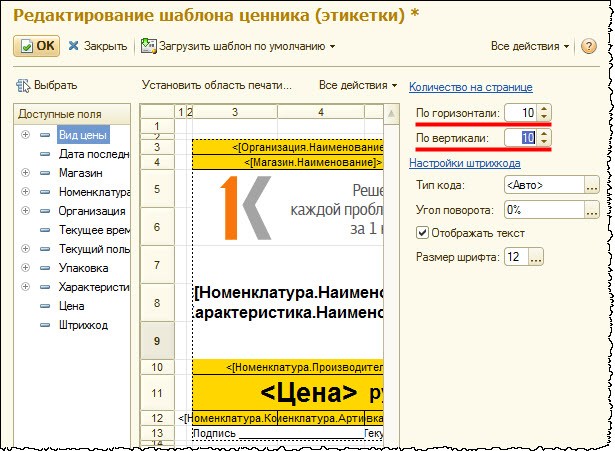Select column header 4 in spreadsheet
Viewport: 615px width, 451px height.
[x=320, y=112]
